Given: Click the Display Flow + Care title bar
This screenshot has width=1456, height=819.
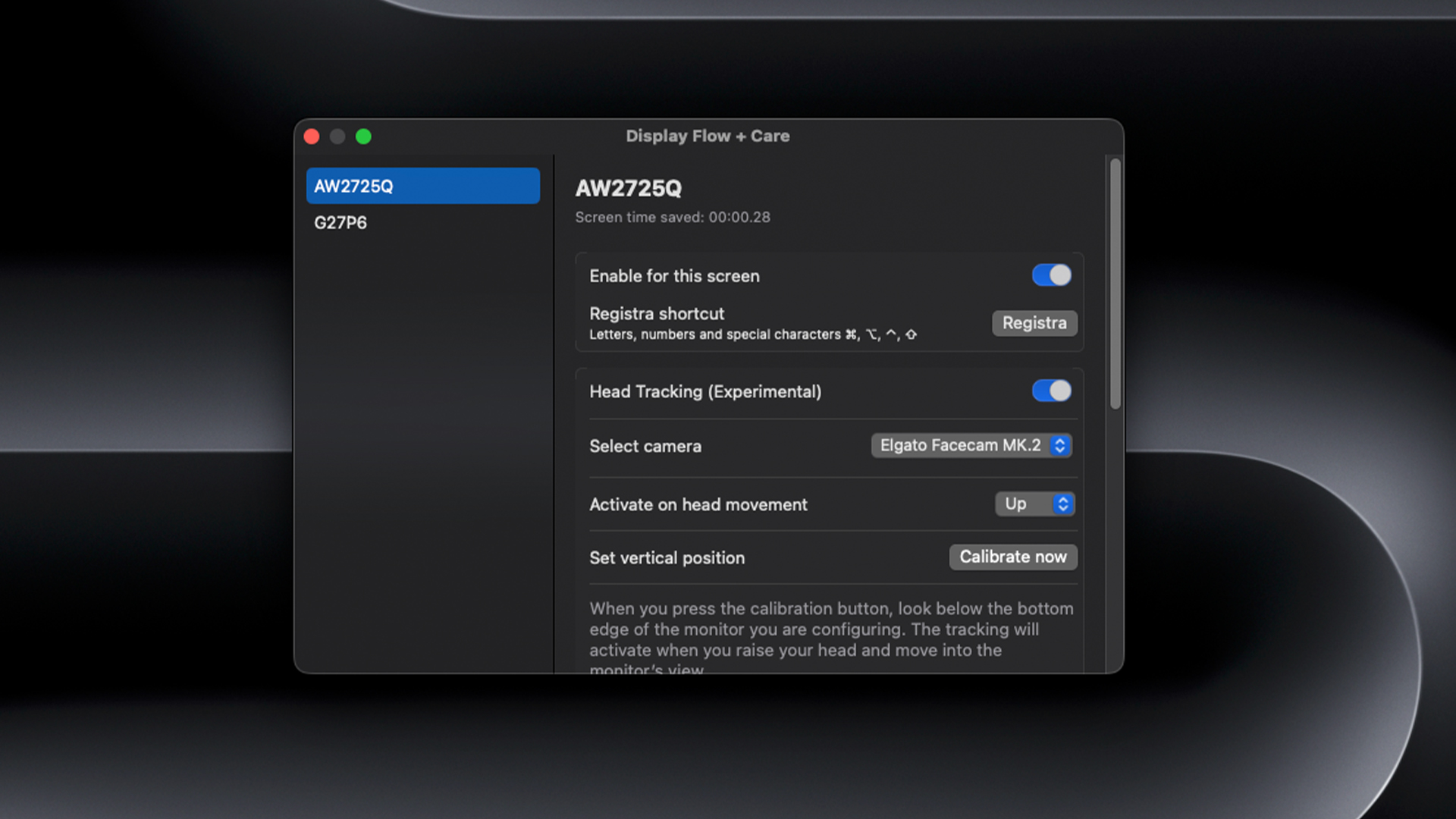Looking at the screenshot, I should [x=708, y=136].
